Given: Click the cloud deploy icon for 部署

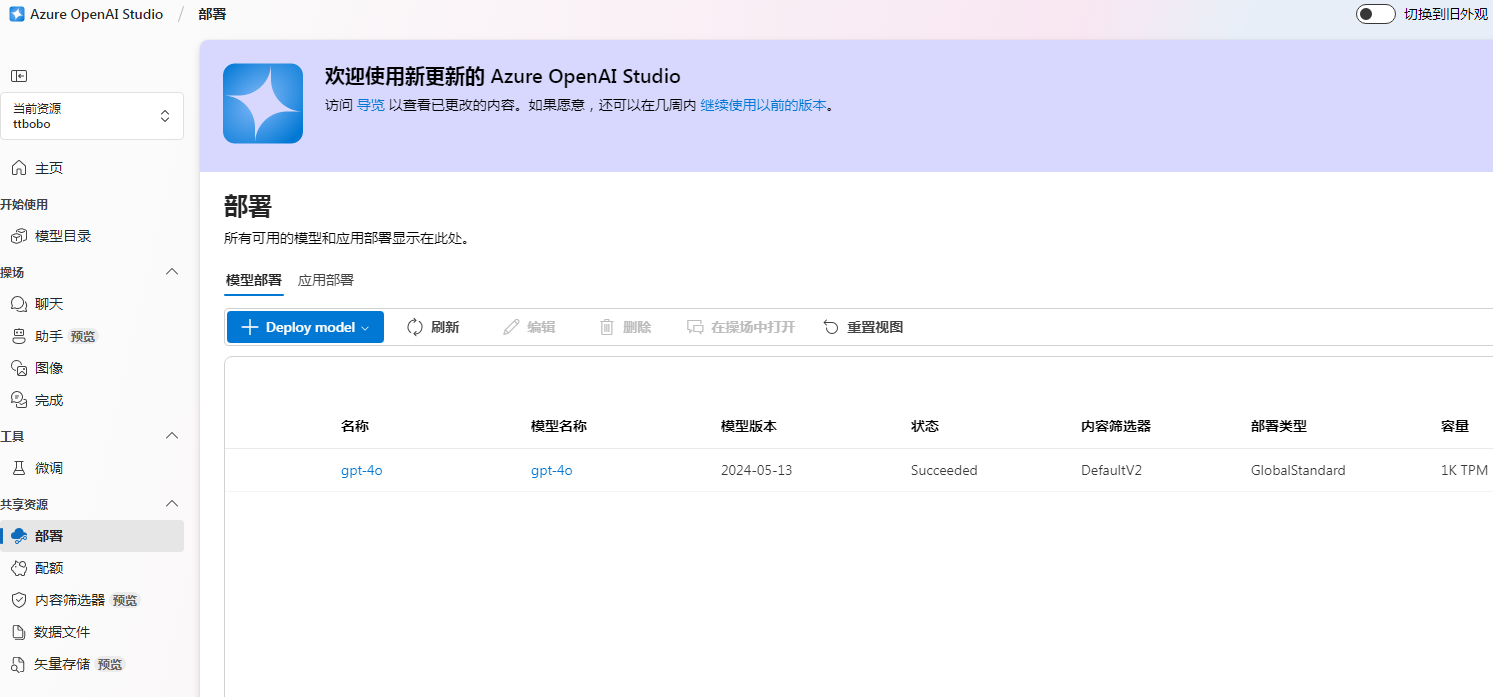Looking at the screenshot, I should (19, 536).
